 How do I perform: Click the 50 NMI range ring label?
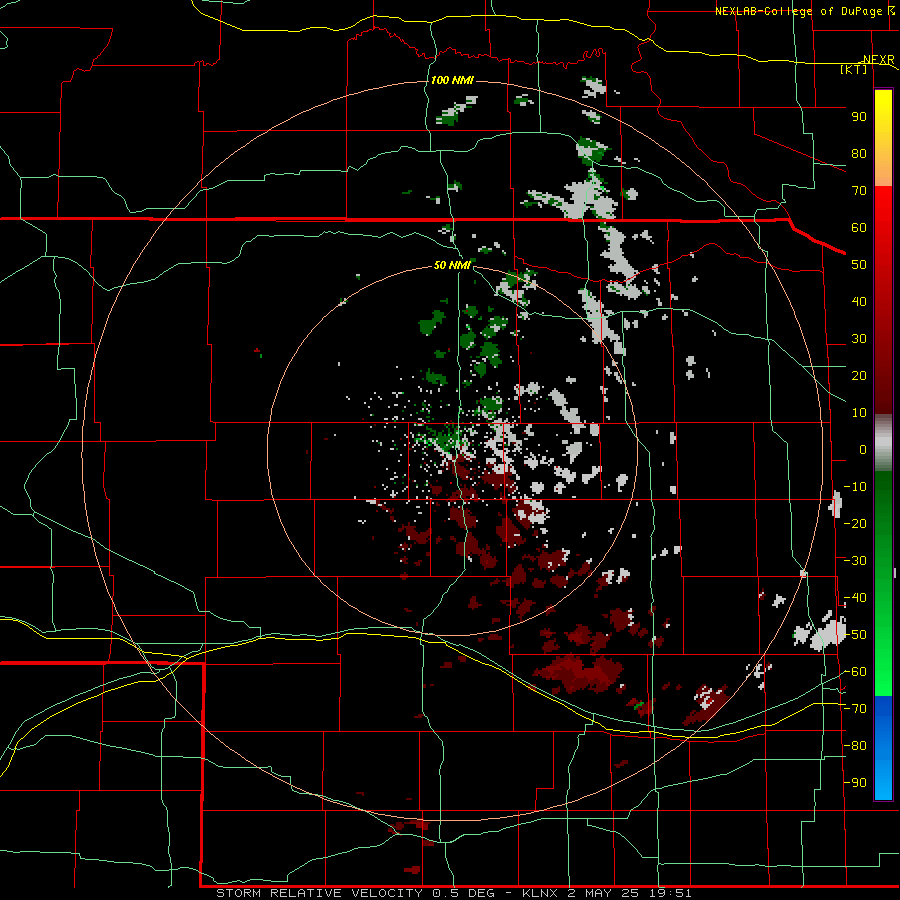point(452,265)
